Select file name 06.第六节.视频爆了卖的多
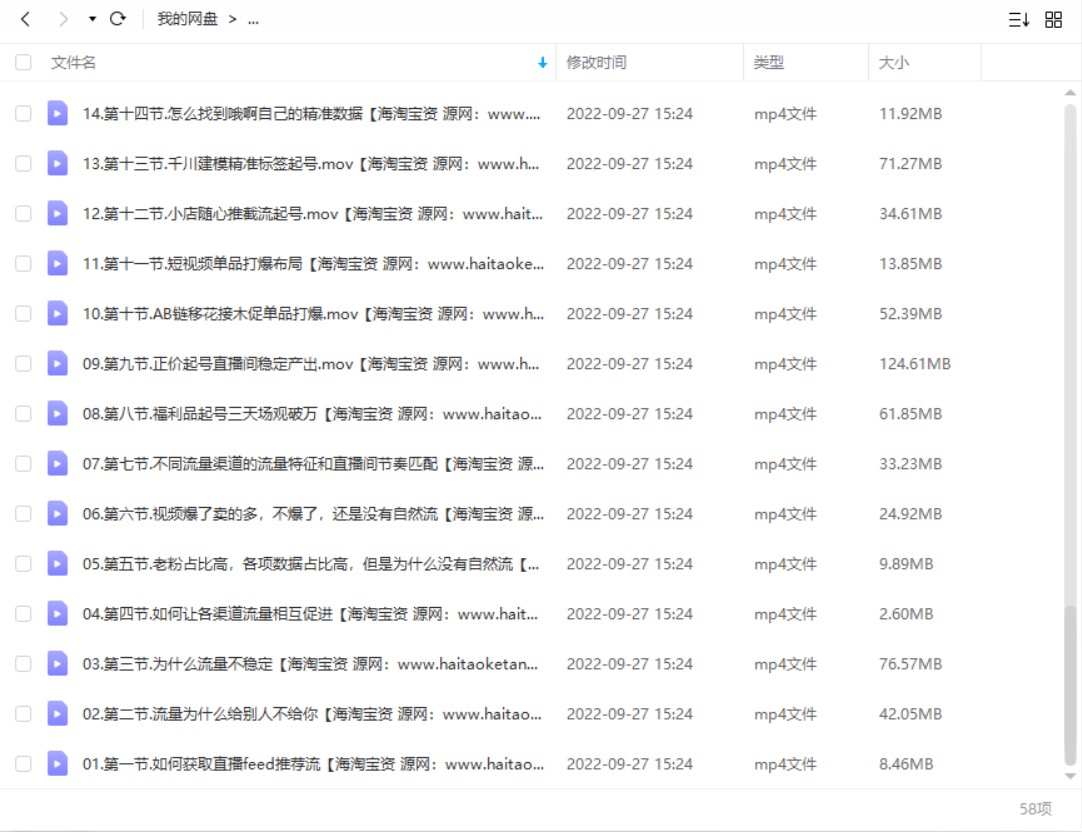 [313, 514]
